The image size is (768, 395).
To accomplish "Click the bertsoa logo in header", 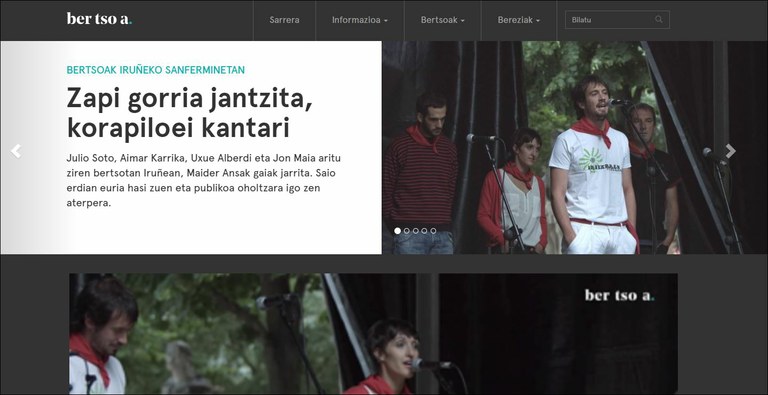I will tap(99, 19).
